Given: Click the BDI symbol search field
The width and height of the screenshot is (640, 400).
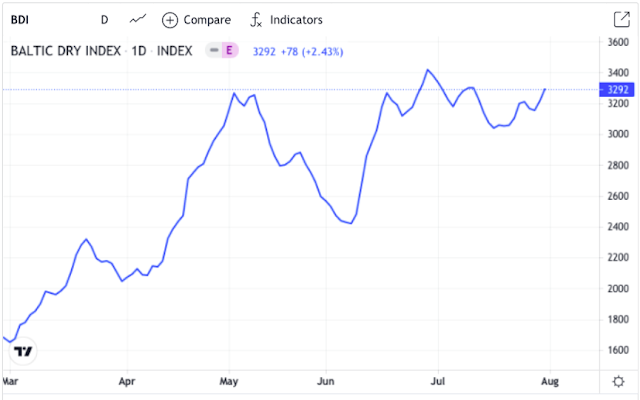Looking at the screenshot, I should coord(20,20).
